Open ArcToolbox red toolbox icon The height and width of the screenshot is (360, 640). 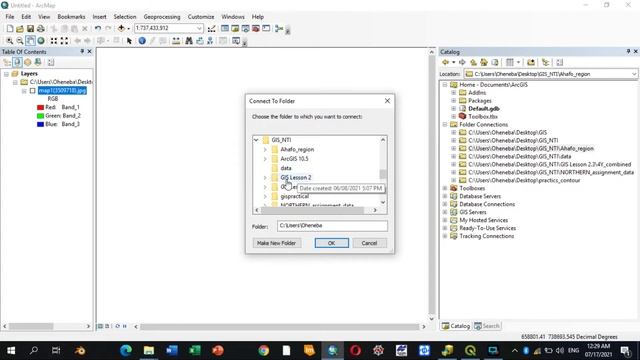256,29
